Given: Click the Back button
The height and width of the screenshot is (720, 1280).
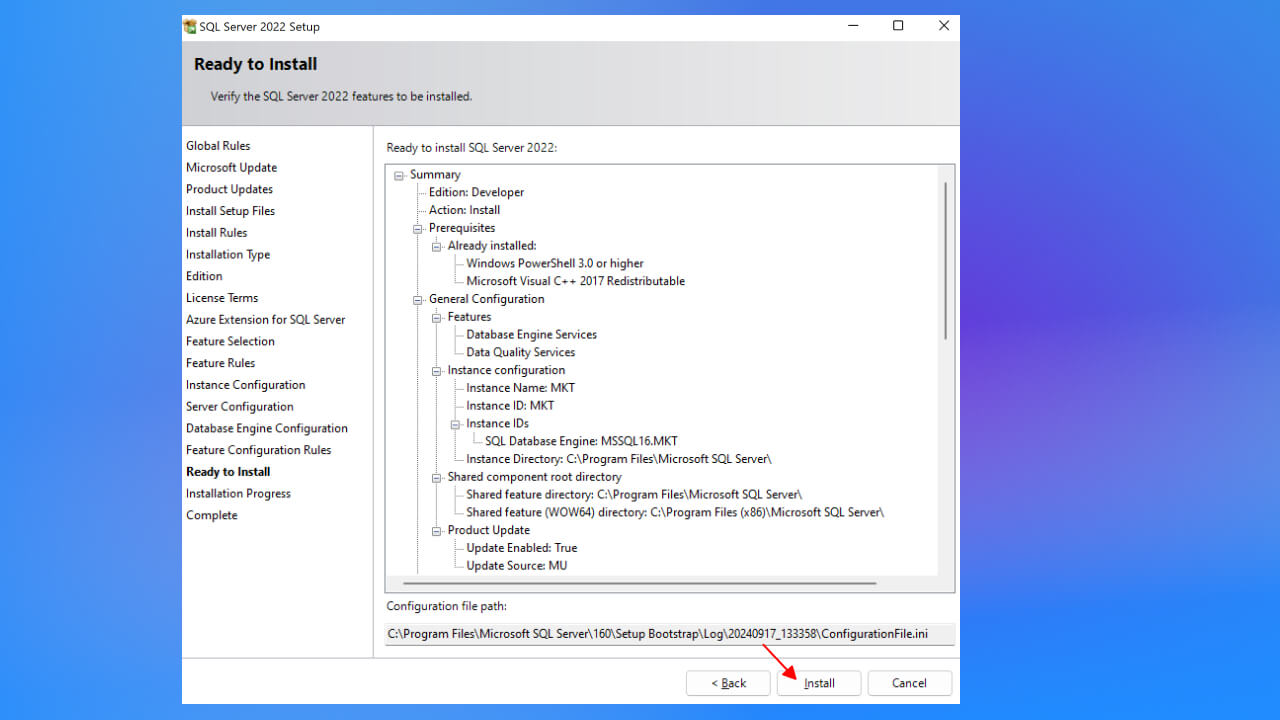Looking at the screenshot, I should pyautogui.click(x=728, y=683).
